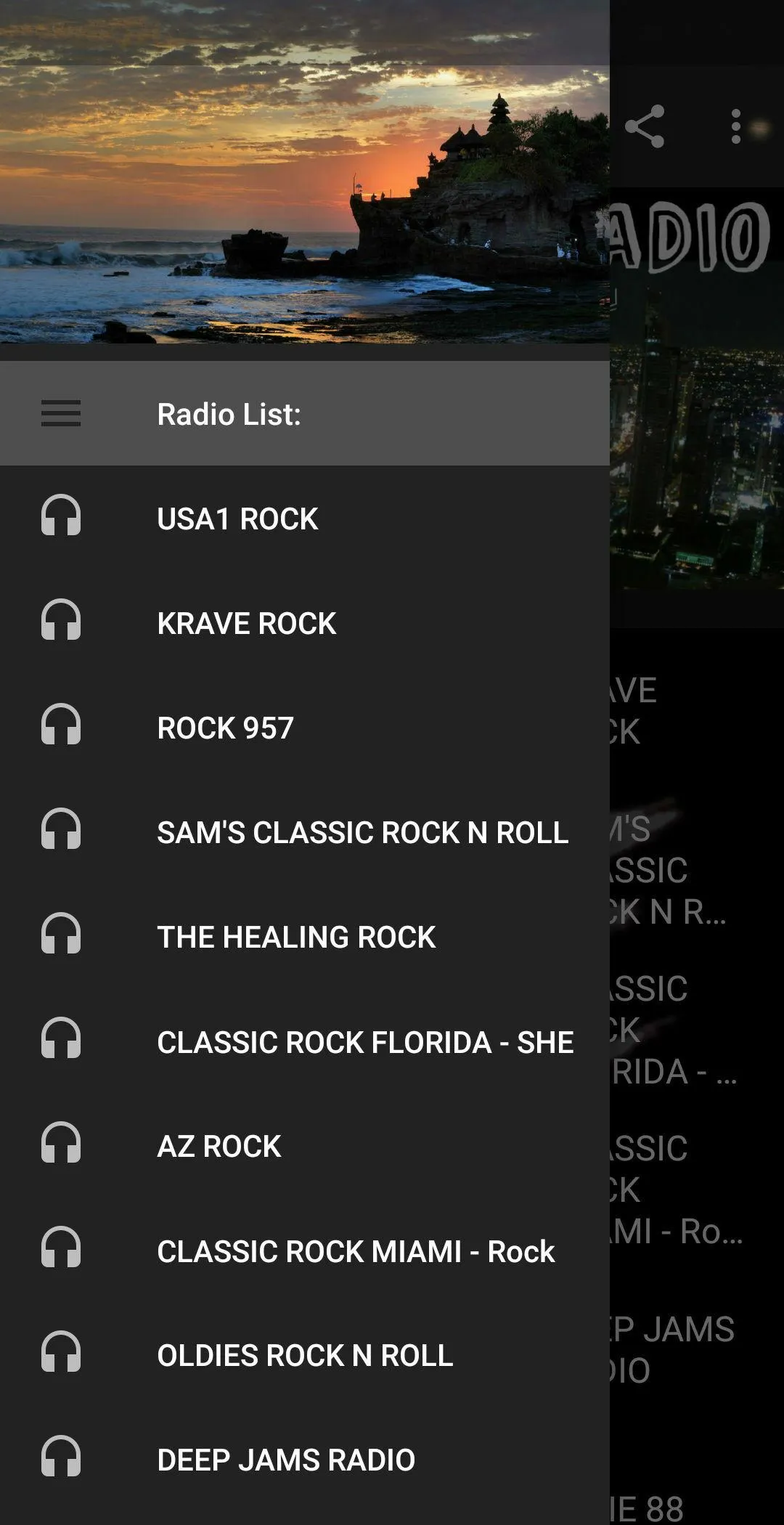This screenshot has height=1525, width=784.
Task: Click the Radio List: header label
Action: point(229,414)
